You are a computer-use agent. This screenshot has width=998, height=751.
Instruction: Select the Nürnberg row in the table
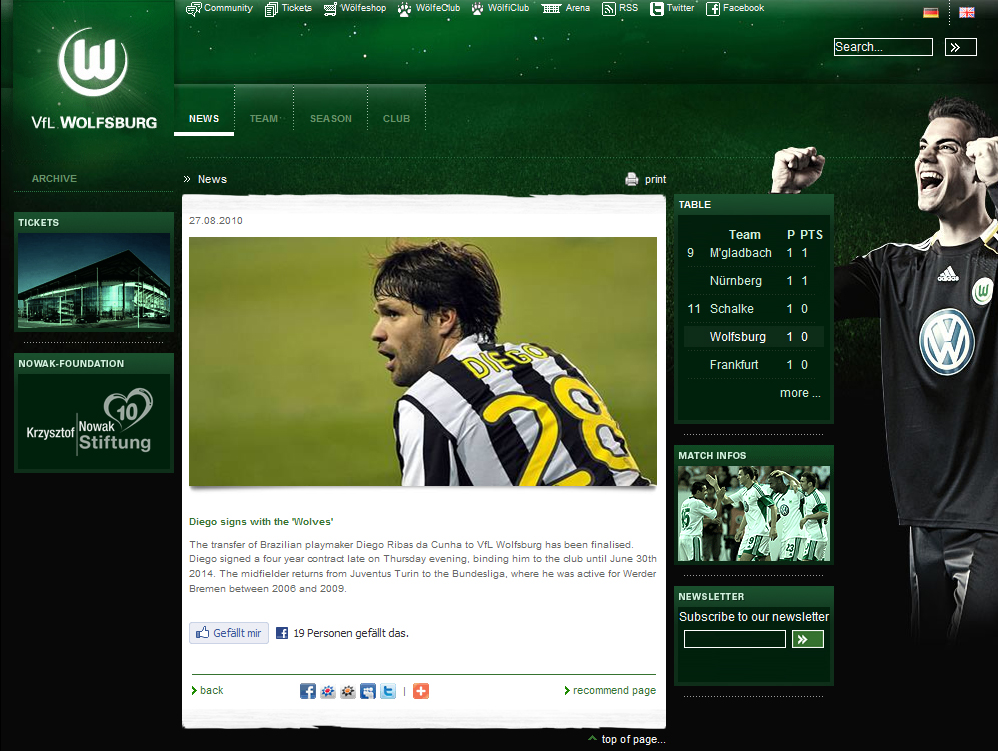click(754, 281)
